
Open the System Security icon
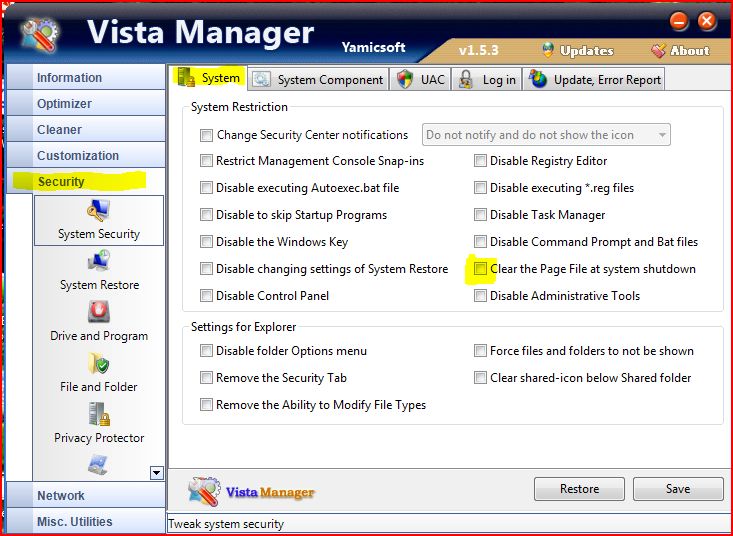click(98, 212)
